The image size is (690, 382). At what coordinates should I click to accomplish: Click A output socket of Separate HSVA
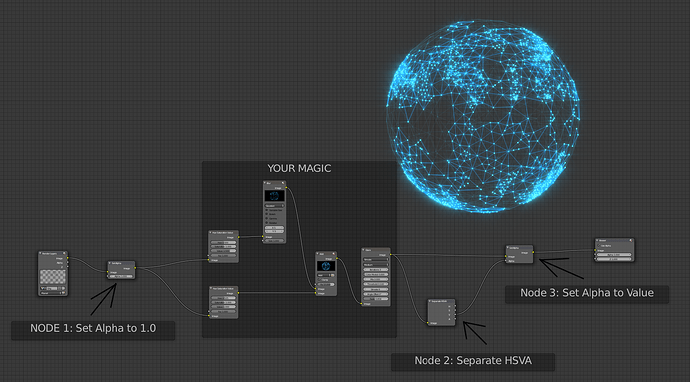click(x=455, y=319)
